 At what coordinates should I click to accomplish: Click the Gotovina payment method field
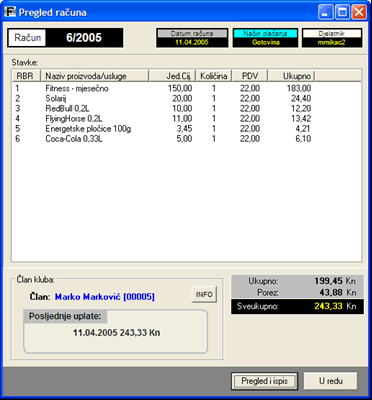click(x=265, y=42)
